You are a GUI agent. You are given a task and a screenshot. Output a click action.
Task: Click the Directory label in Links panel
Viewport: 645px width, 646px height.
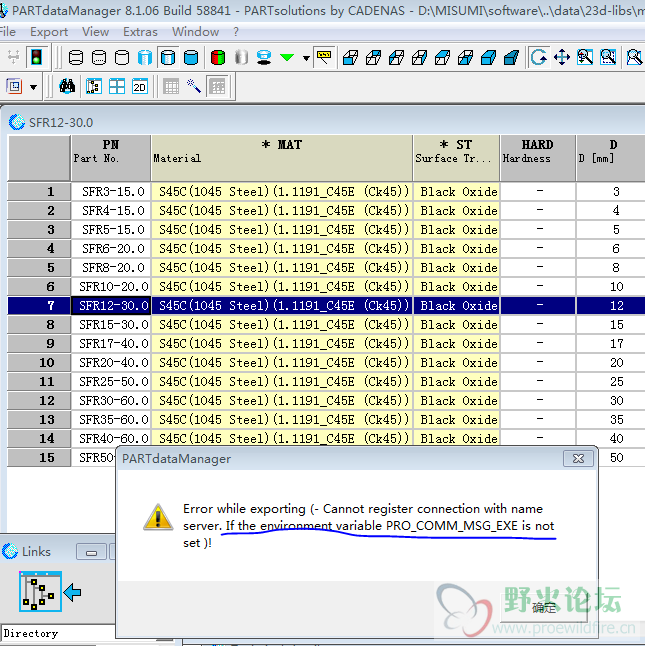click(x=31, y=633)
